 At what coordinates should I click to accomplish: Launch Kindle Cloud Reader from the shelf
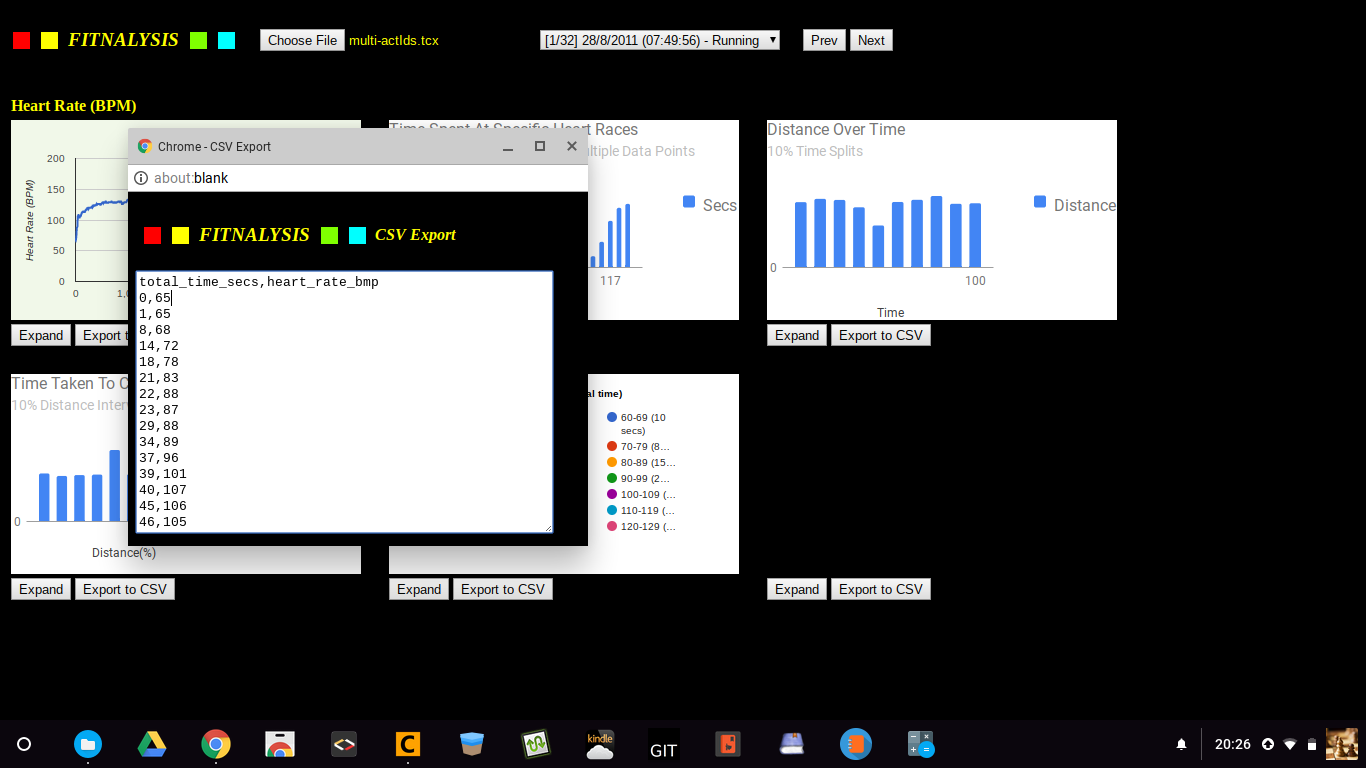tap(600, 744)
